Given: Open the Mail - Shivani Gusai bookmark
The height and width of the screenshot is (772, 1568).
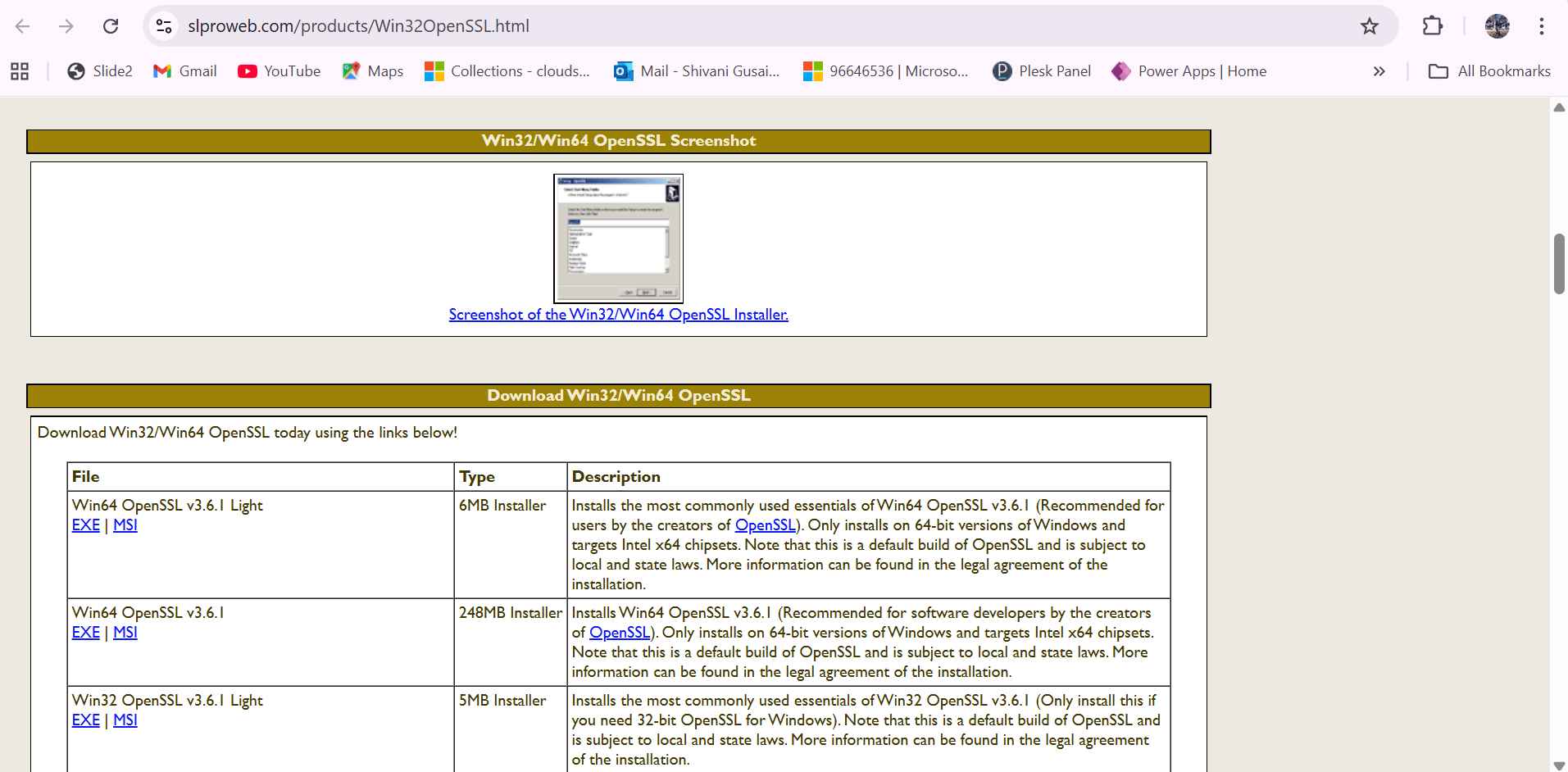Looking at the screenshot, I should tap(697, 71).
